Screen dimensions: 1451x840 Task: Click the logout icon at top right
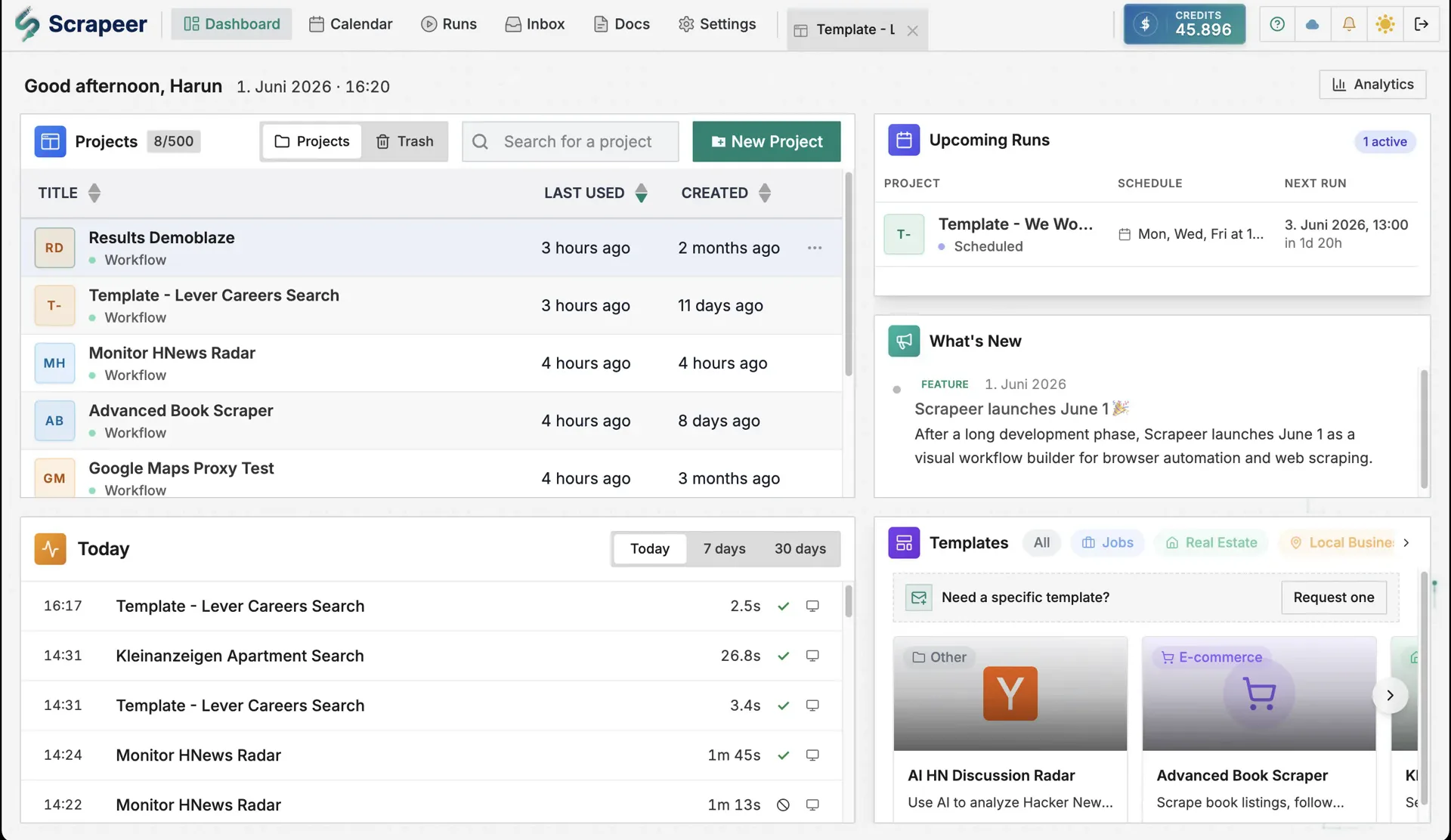click(1422, 24)
